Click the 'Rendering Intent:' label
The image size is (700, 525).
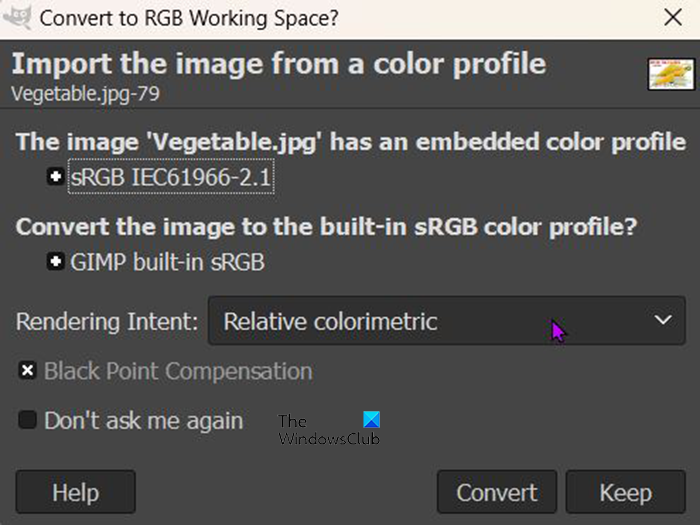pyautogui.click(x=107, y=321)
